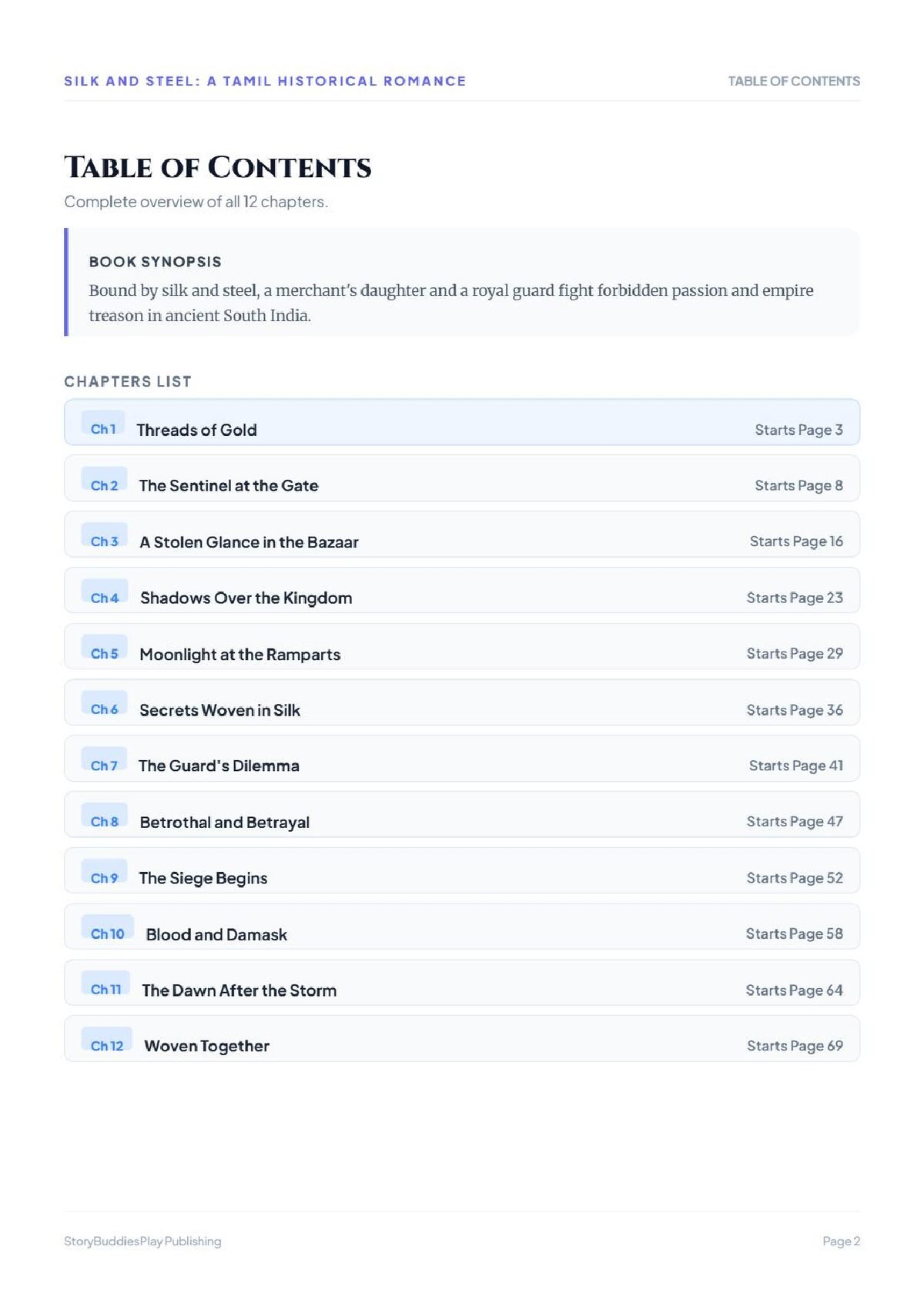
Task: Click StoryBuddiesPlay Publishing footer text
Action: pos(142,1241)
